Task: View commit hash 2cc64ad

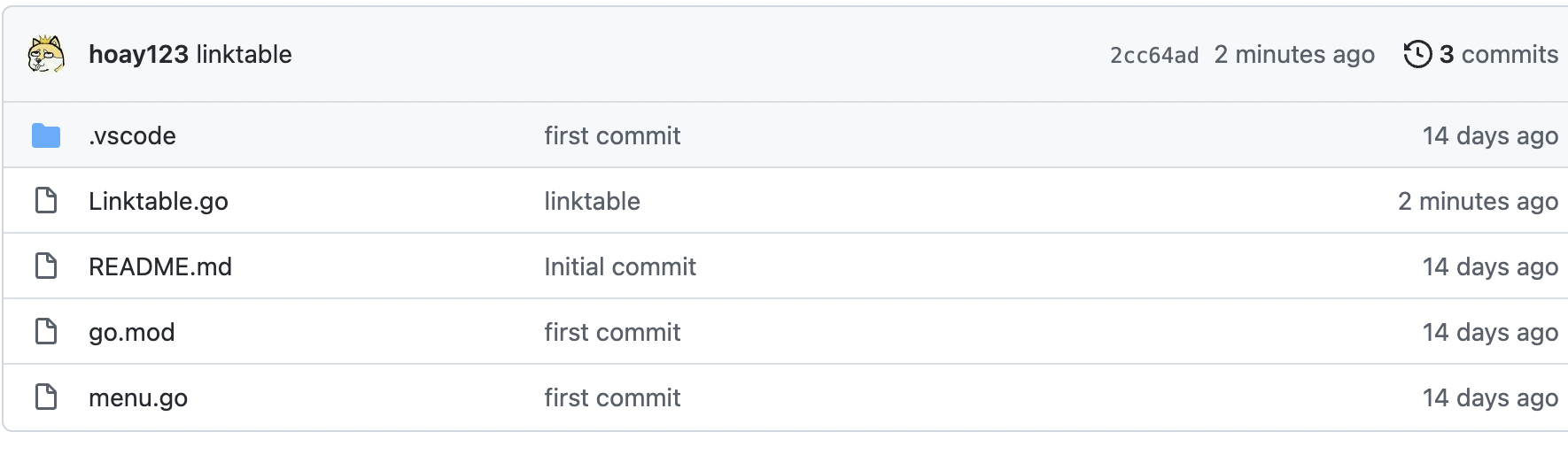Action: click(1154, 55)
